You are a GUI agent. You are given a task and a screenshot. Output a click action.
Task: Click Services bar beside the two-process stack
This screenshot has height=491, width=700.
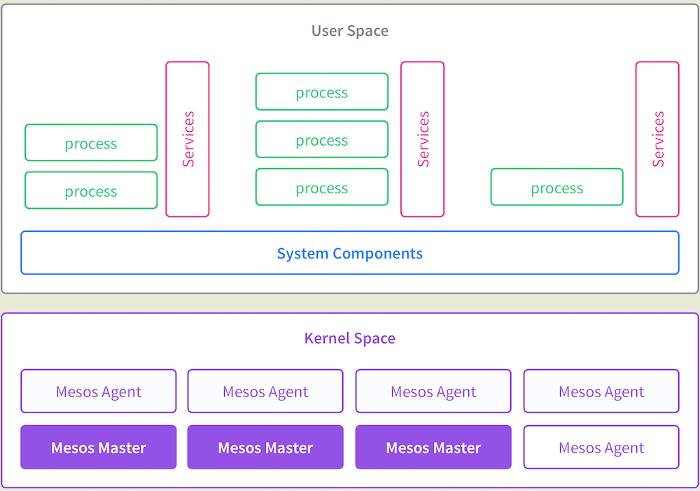click(188, 139)
